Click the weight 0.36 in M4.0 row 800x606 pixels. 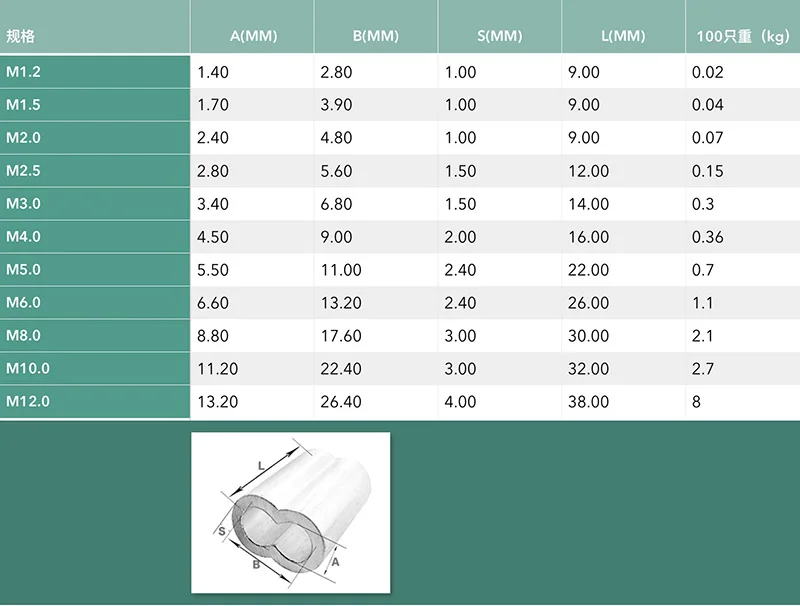(708, 237)
